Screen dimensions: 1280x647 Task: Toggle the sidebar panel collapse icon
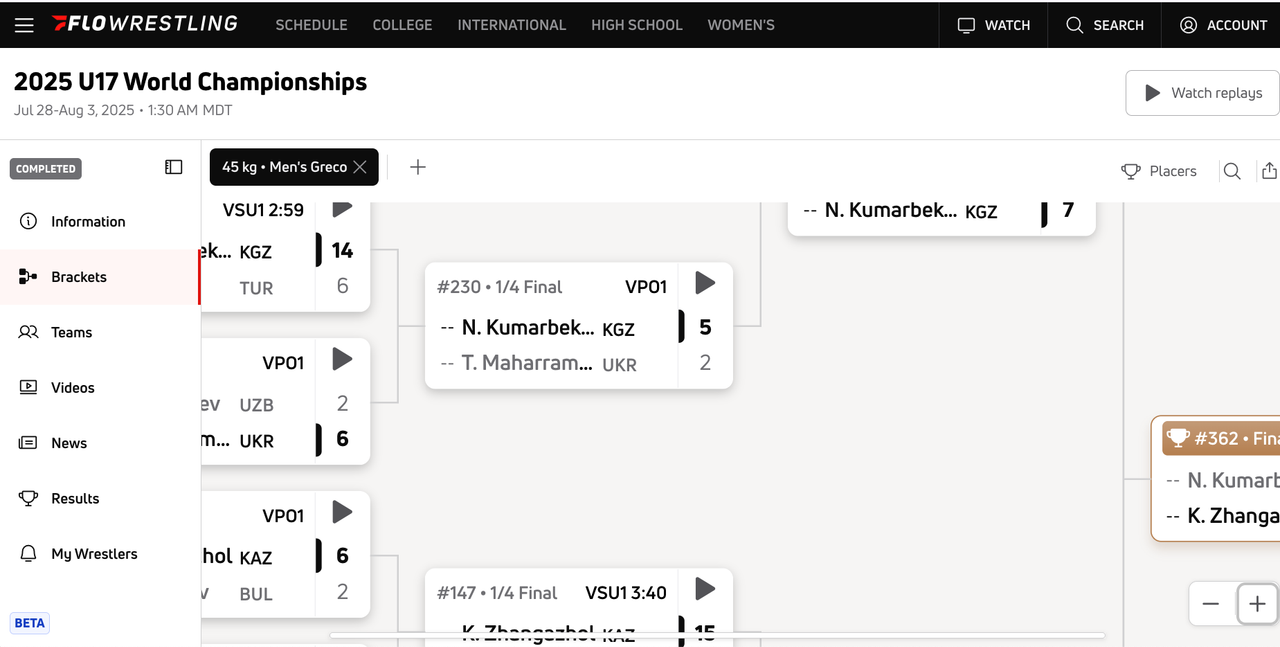tap(173, 167)
